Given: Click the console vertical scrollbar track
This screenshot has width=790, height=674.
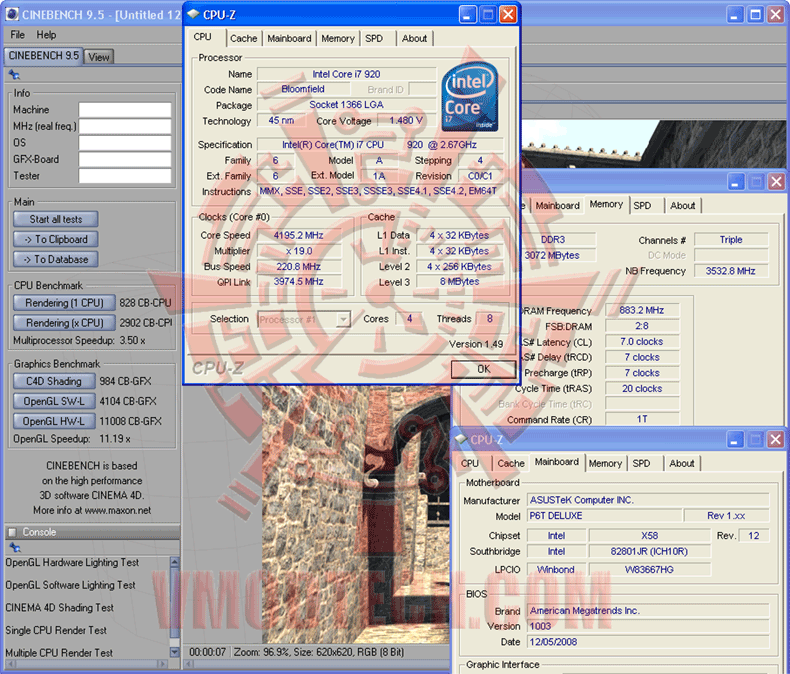Looking at the screenshot, I should tap(174, 607).
